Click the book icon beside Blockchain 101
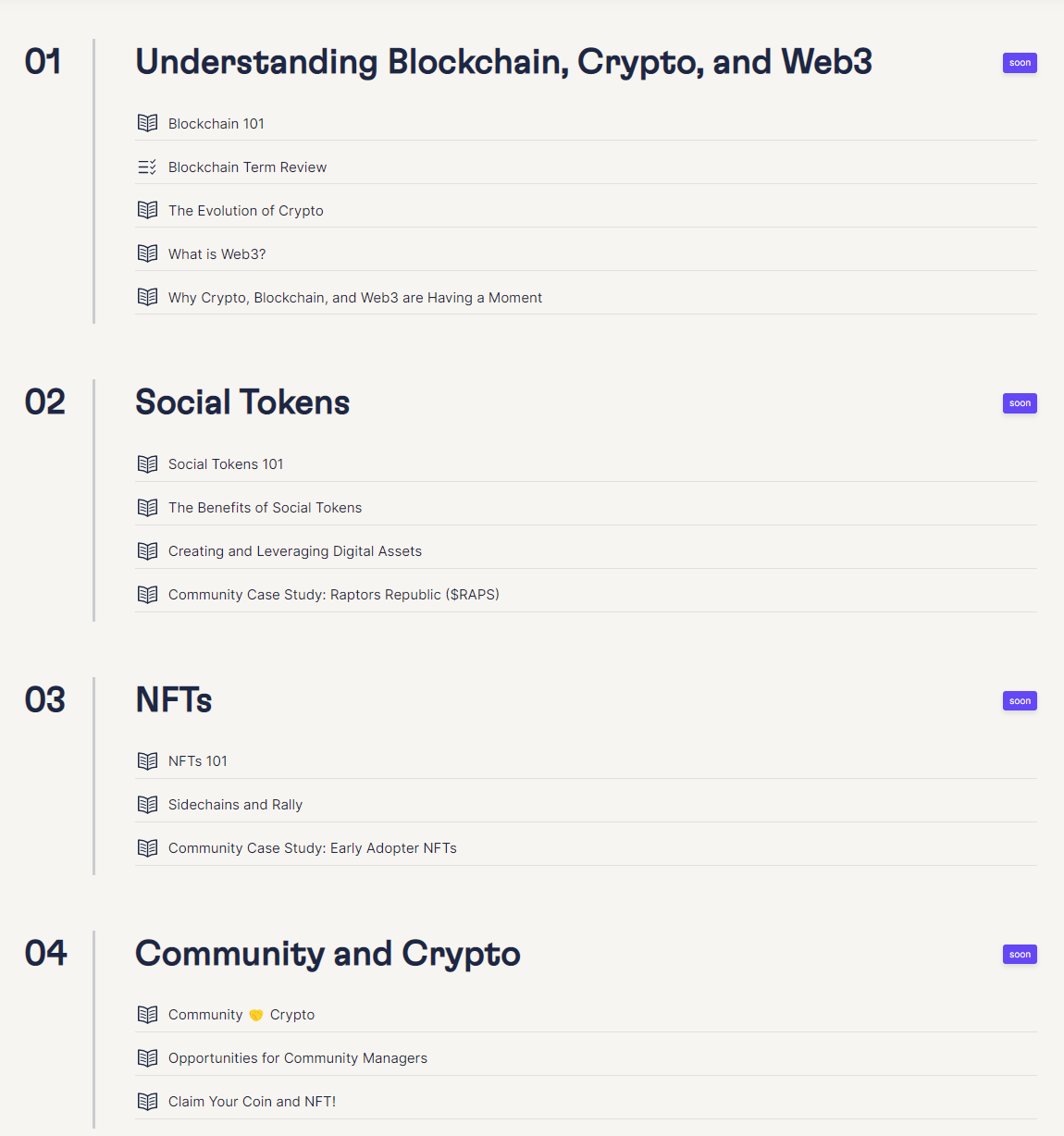The height and width of the screenshot is (1136, 1064). point(147,123)
